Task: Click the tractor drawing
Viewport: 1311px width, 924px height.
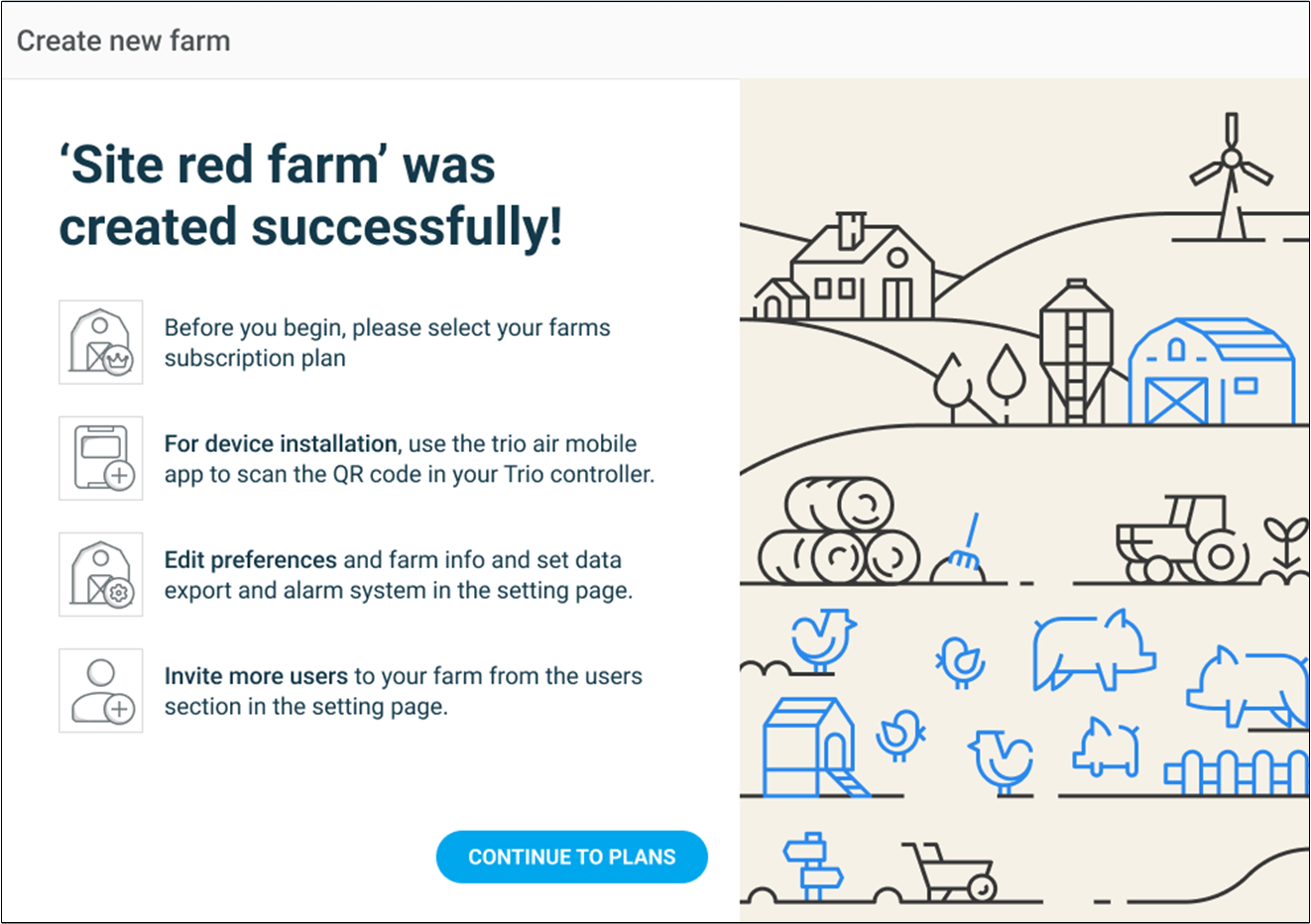Action: coord(1182,541)
